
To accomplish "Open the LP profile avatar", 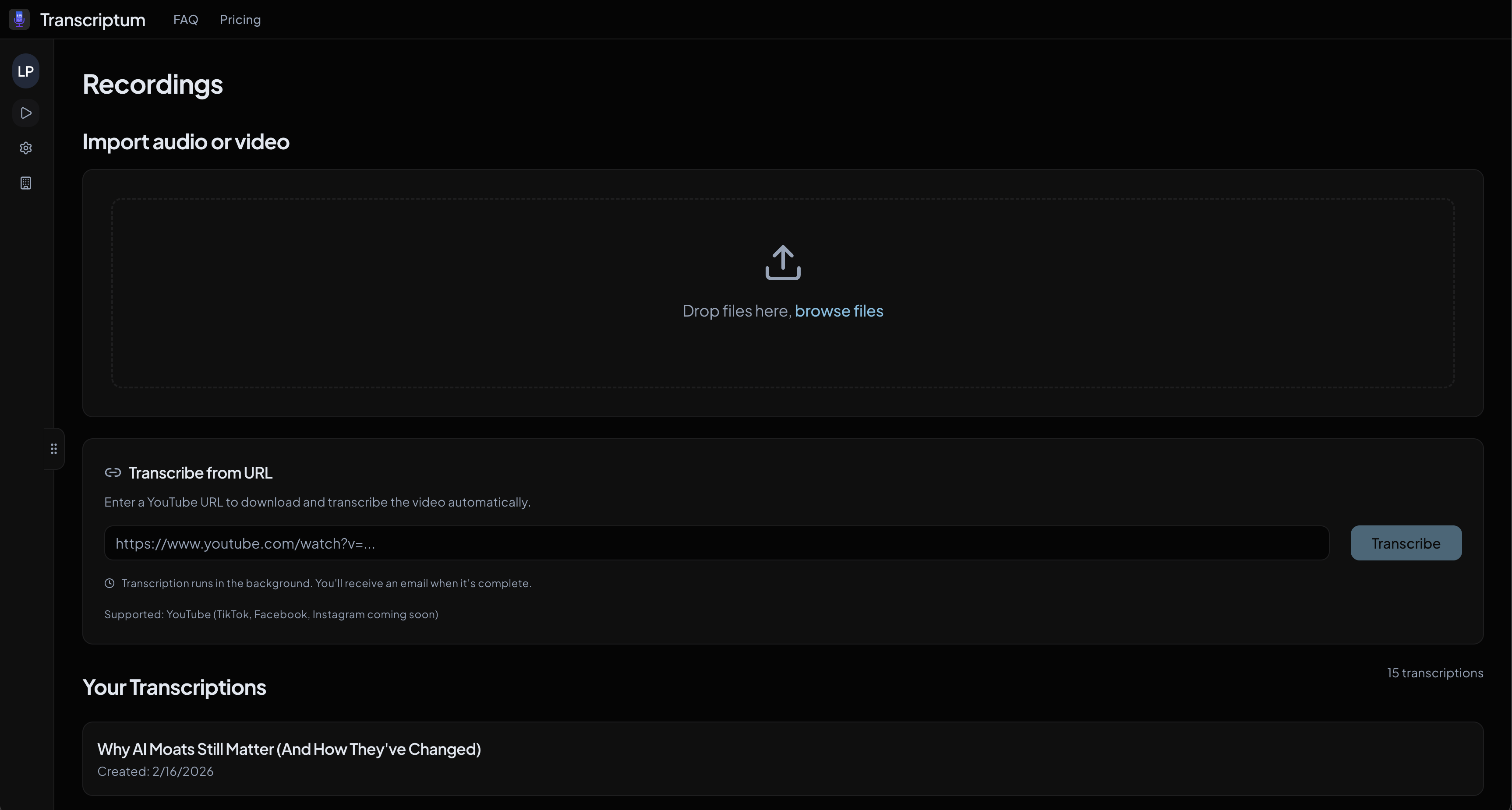I will click(25, 71).
